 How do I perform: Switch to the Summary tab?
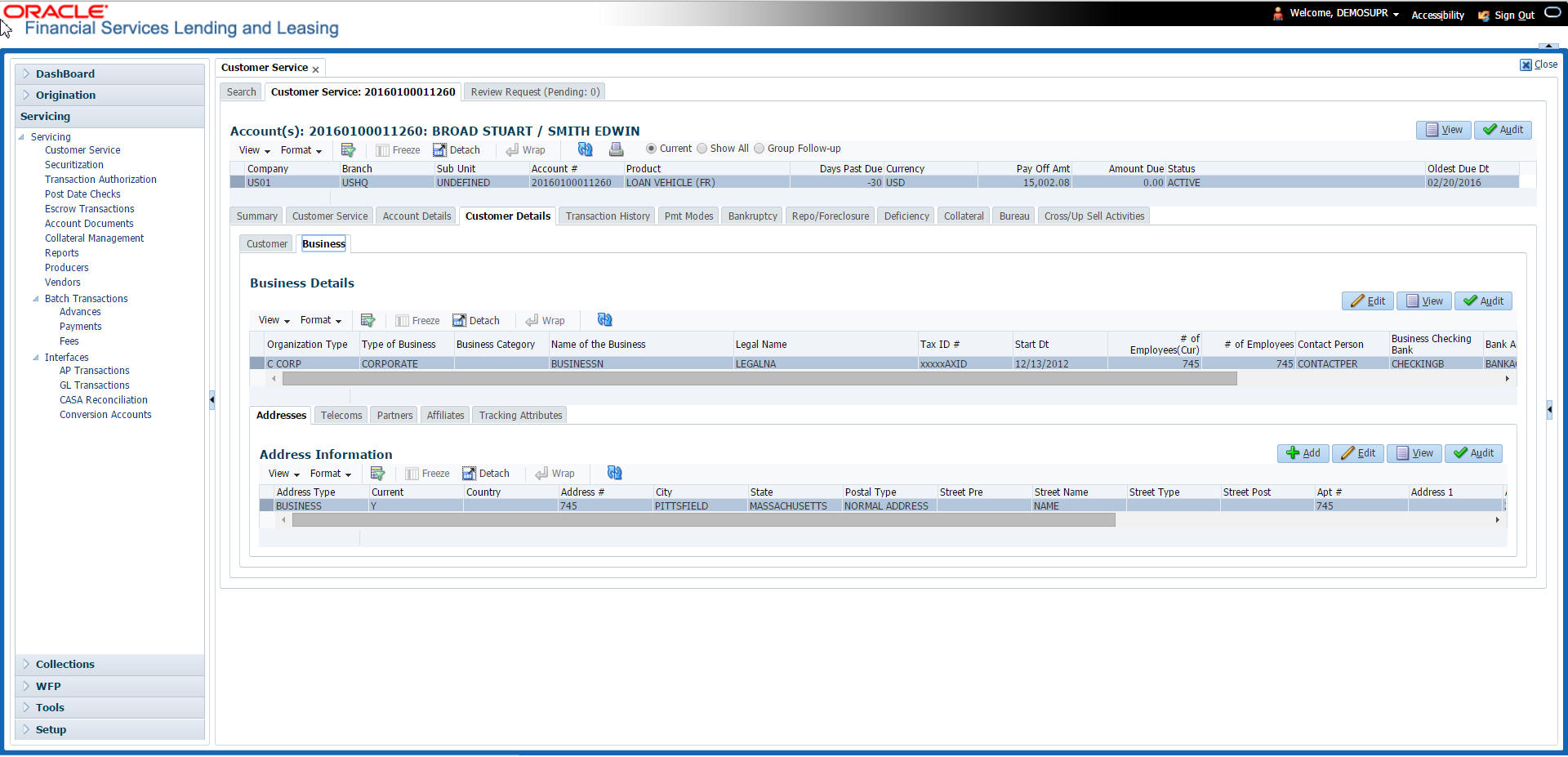point(256,216)
